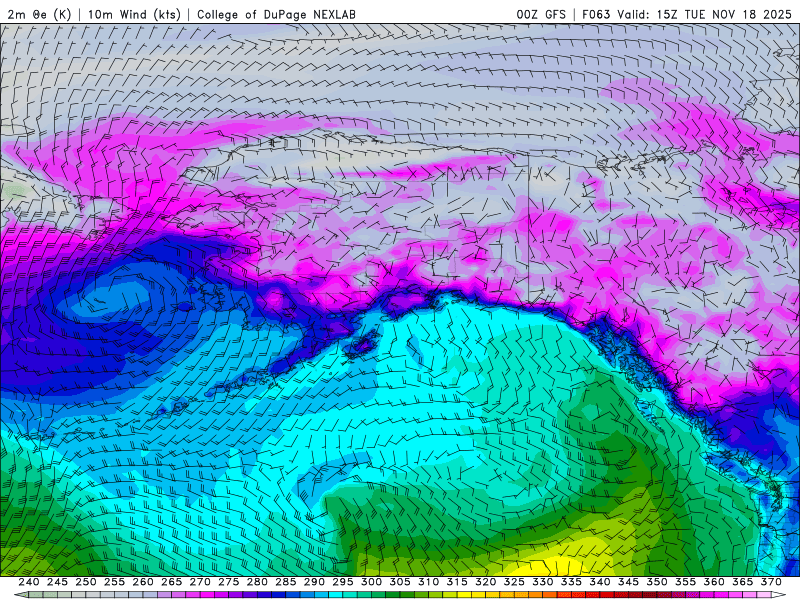Click the 330 colorbar label

(x=543, y=582)
